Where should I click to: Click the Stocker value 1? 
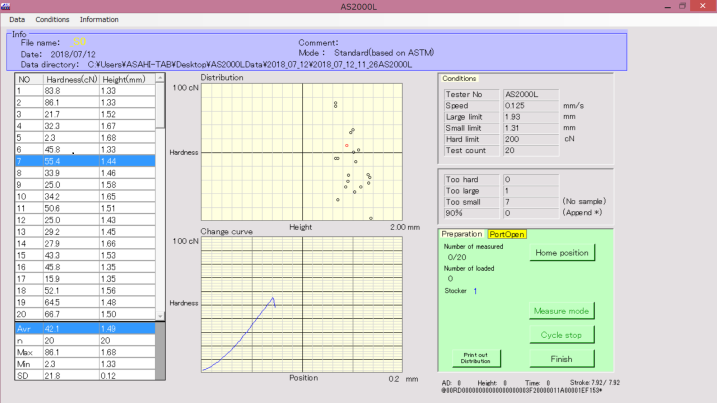point(475,291)
